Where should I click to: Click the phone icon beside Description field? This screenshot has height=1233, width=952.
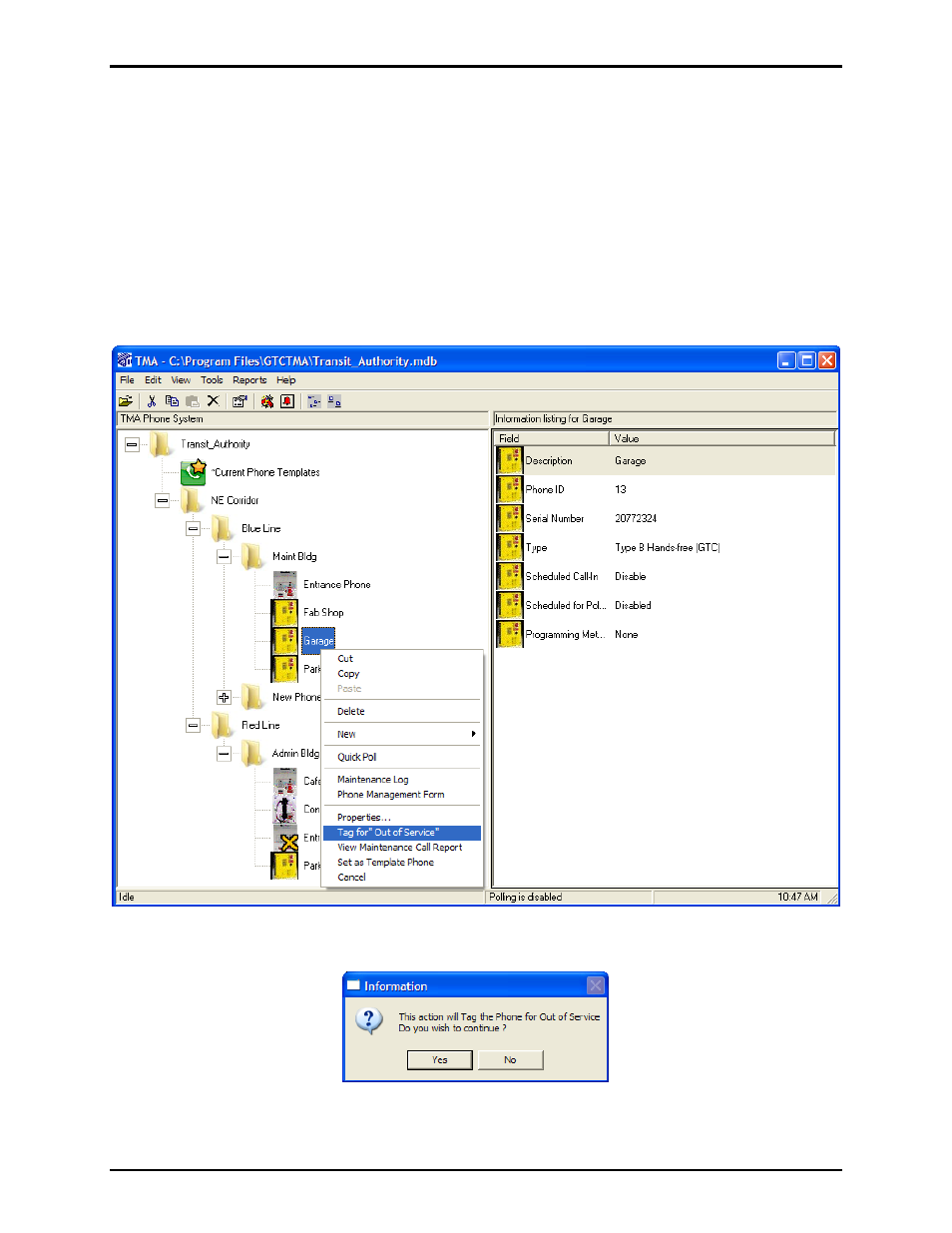pos(510,460)
